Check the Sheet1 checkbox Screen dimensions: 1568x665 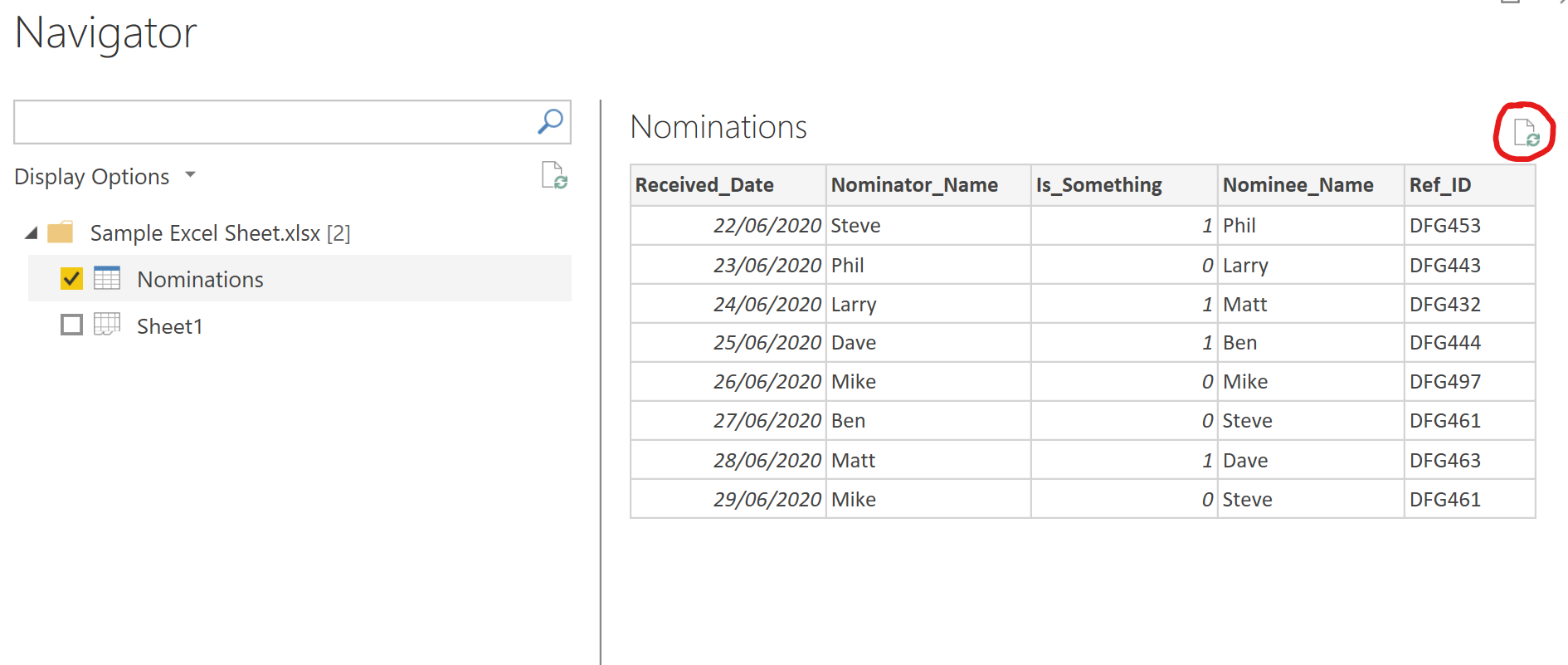72,325
